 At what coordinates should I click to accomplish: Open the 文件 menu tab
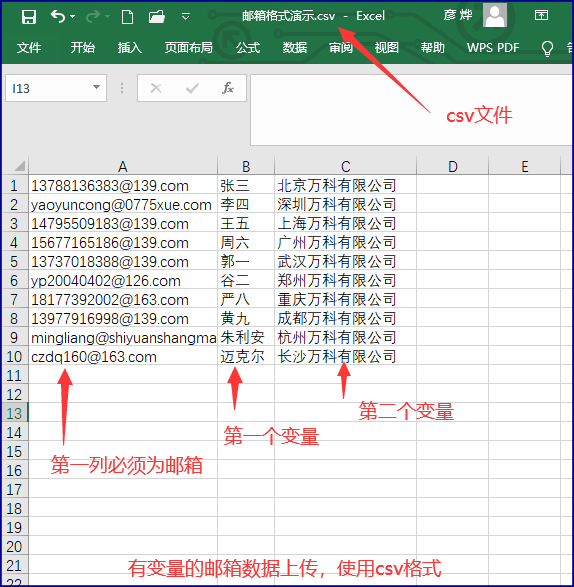(29, 48)
